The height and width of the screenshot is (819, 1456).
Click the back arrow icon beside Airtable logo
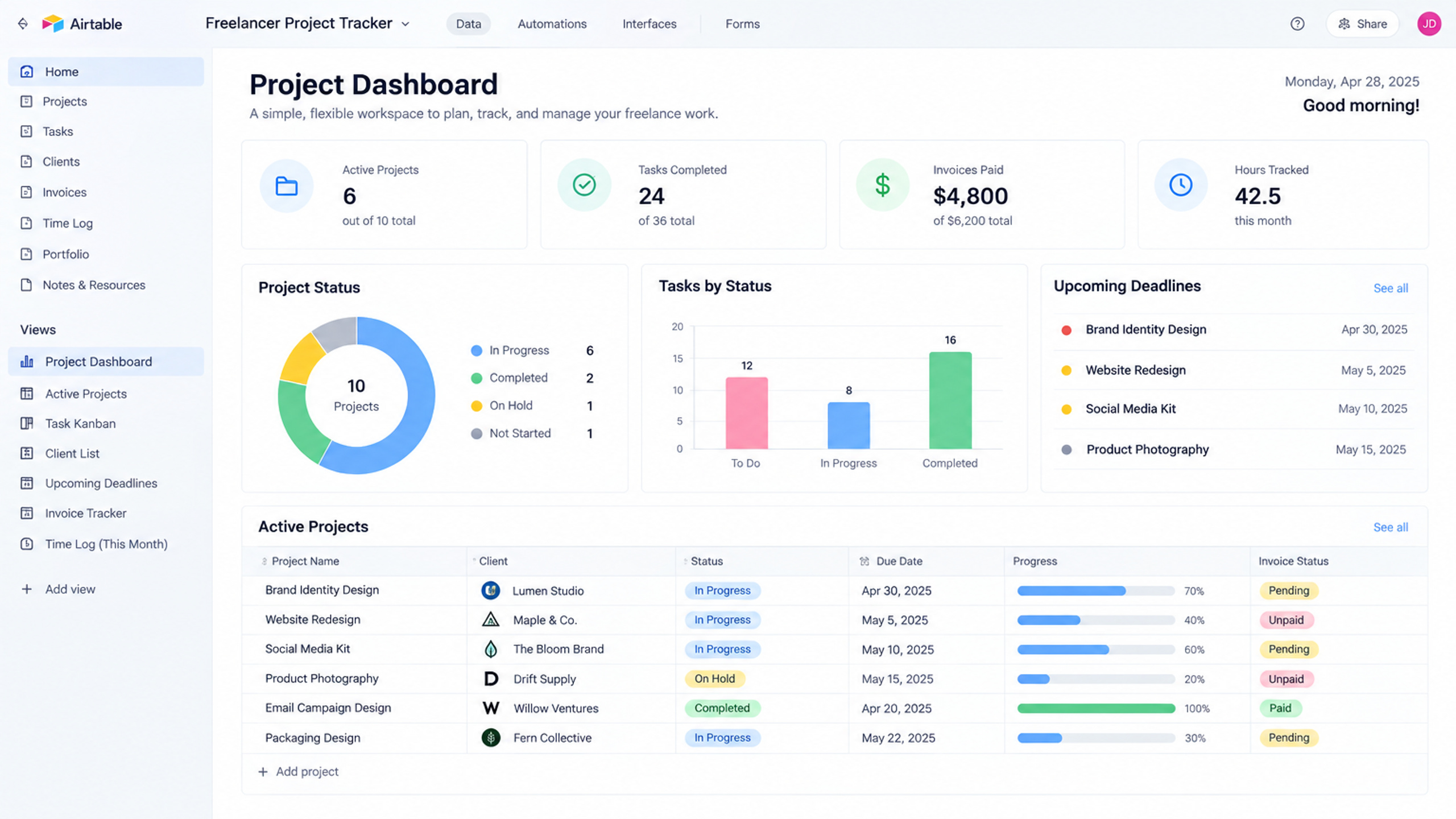pyautogui.click(x=23, y=23)
